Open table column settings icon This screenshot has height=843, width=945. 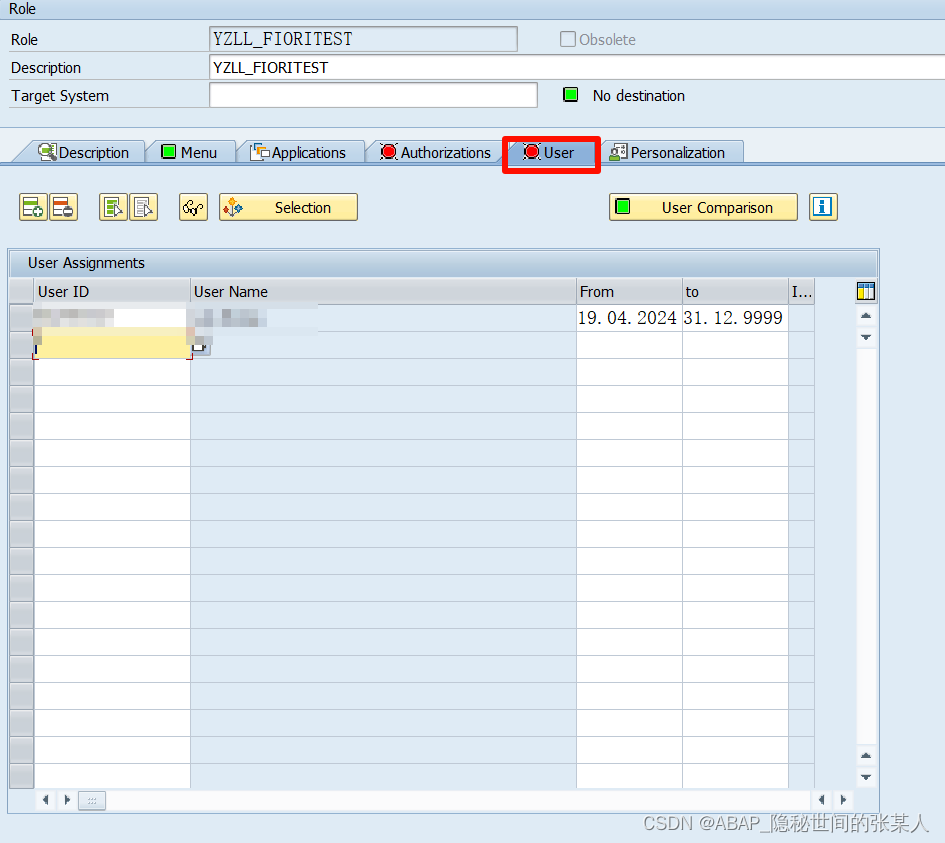pyautogui.click(x=865, y=291)
